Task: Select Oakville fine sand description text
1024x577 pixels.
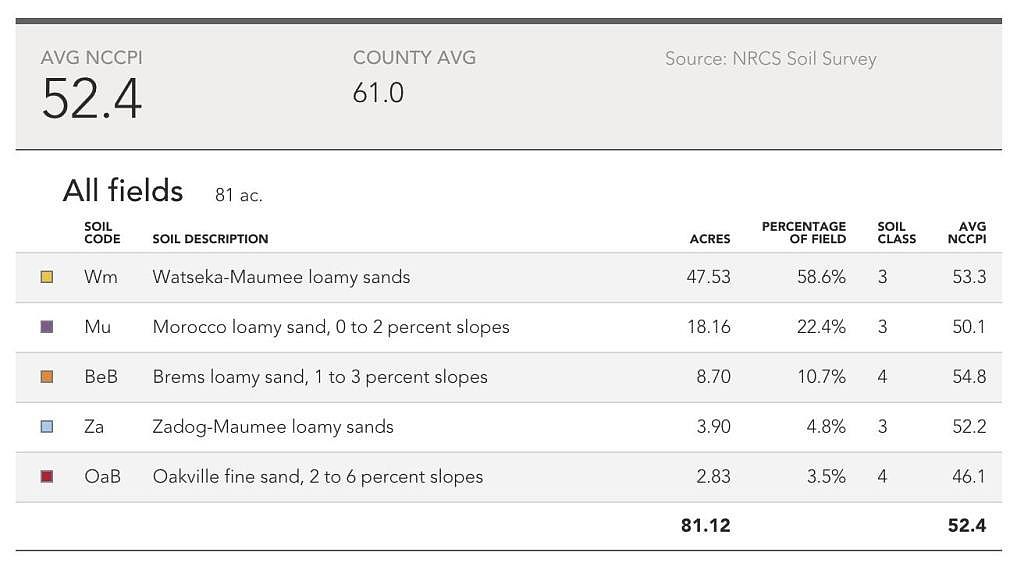Action: click(x=318, y=477)
